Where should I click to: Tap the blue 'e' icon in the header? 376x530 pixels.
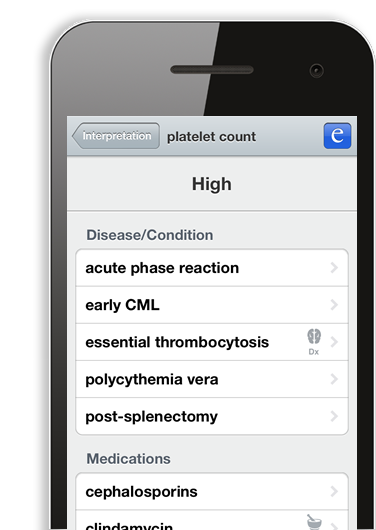pyautogui.click(x=337, y=136)
